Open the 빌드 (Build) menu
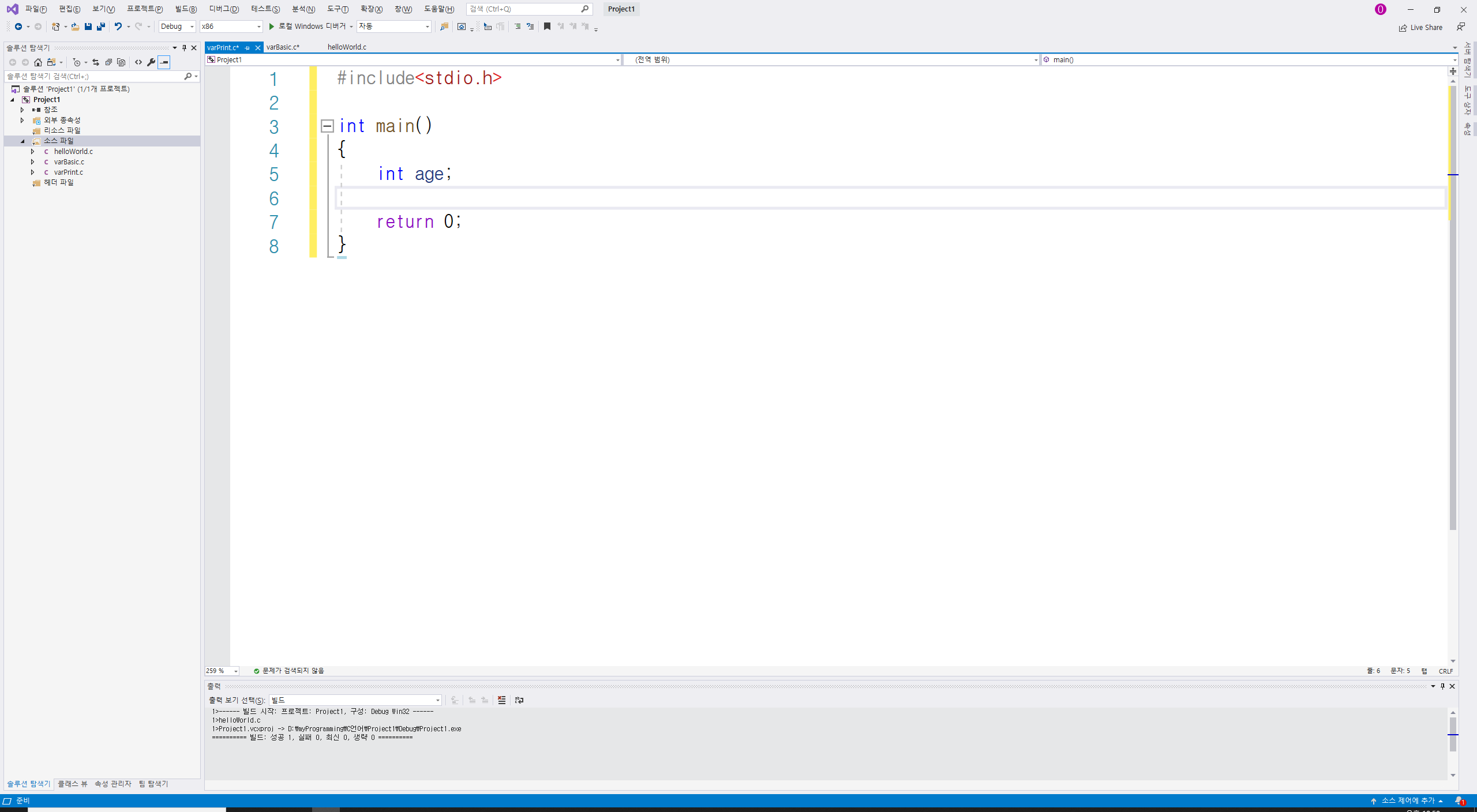Screen dimensions: 1477x812 (x=186, y=9)
